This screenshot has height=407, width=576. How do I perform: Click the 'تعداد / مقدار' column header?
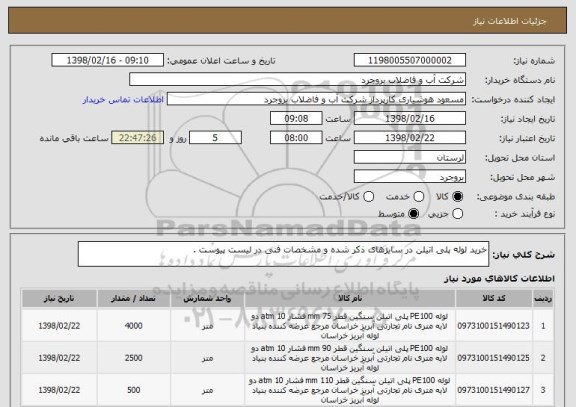point(133,298)
